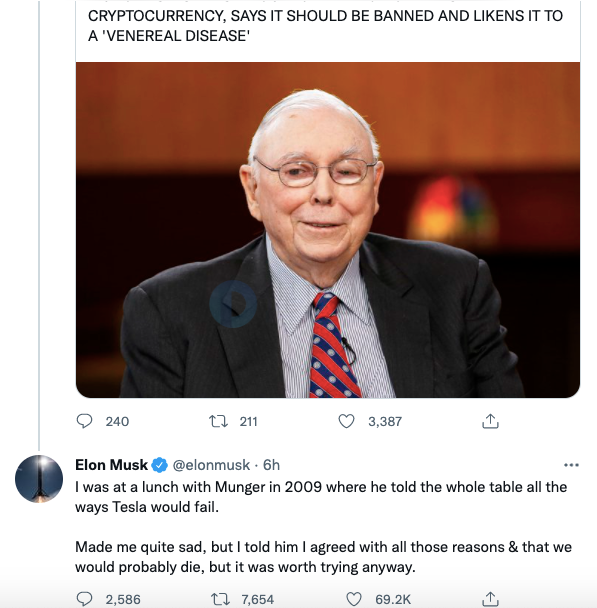Click the 211 retweet count
The width and height of the screenshot is (597, 608).
[248, 421]
